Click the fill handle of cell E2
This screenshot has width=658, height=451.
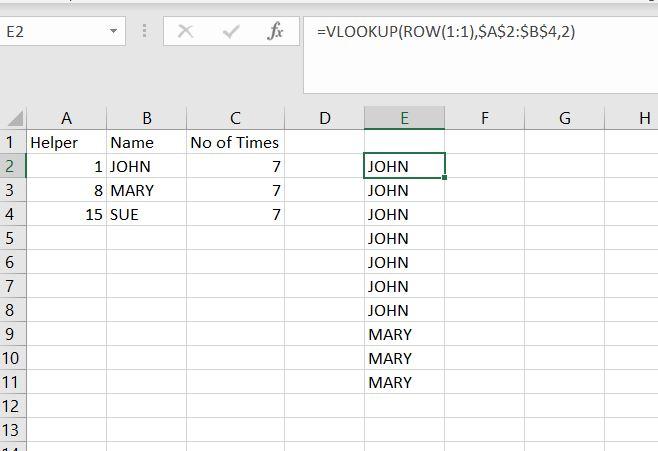(x=444, y=177)
